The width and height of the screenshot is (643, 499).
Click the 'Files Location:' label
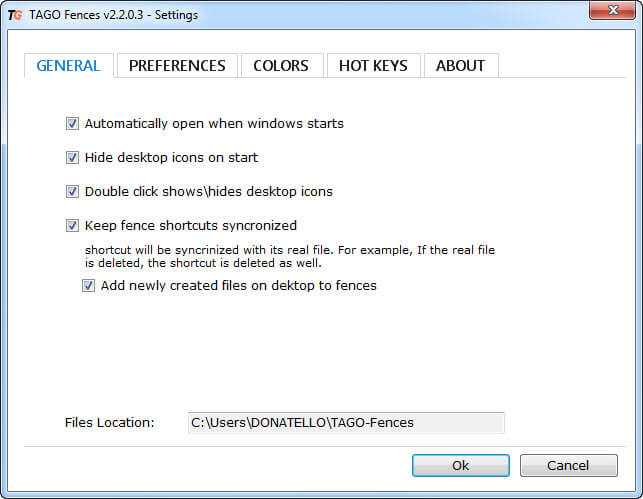[x=109, y=423]
